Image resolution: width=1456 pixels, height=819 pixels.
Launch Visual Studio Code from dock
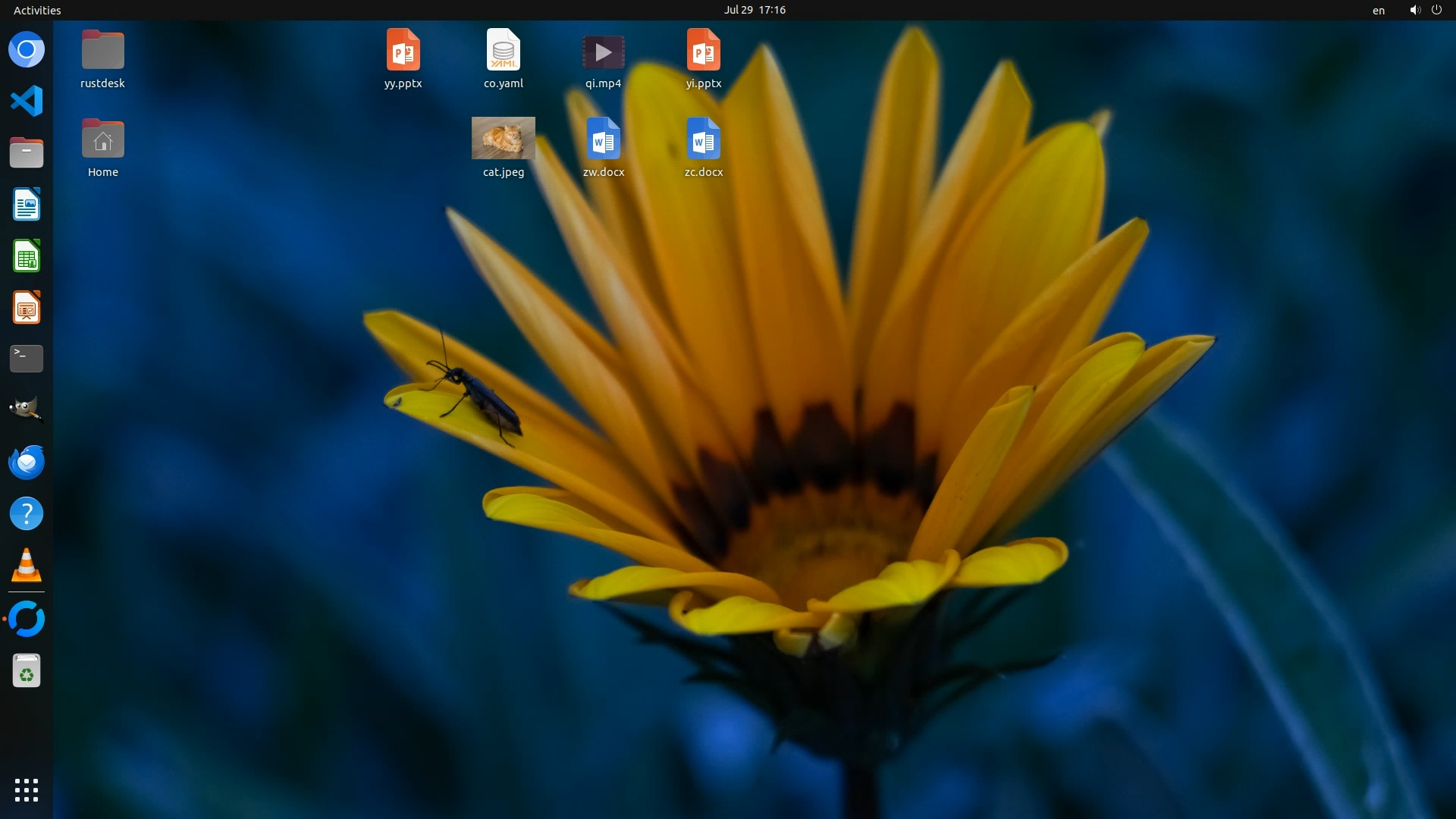[x=27, y=101]
